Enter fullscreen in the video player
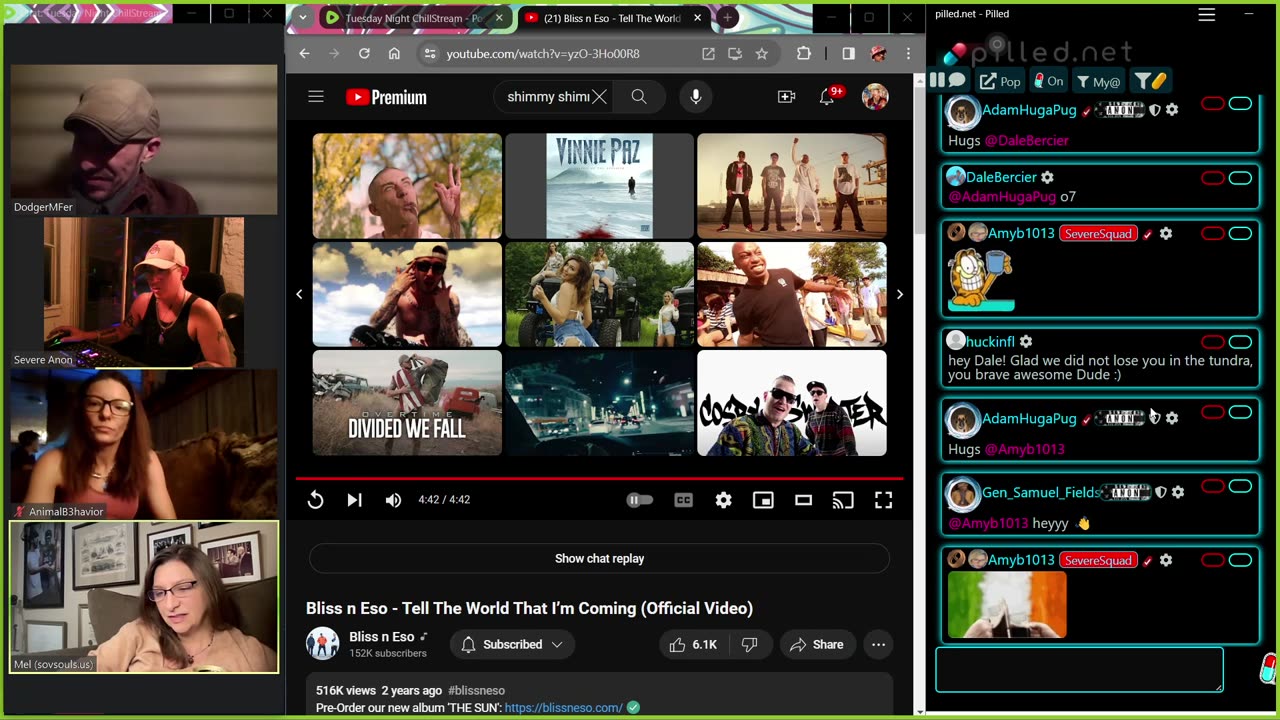 pos(883,500)
